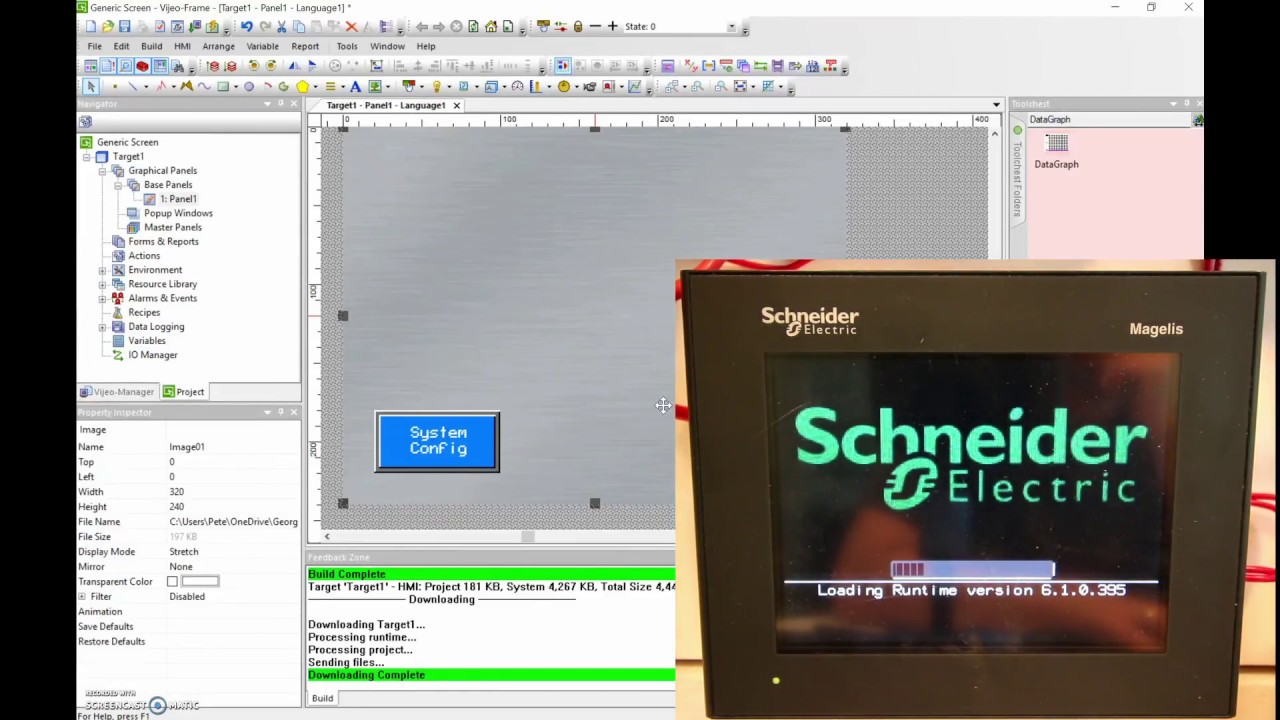
Task: Select the ellipse drawing tool
Action: coord(249,87)
